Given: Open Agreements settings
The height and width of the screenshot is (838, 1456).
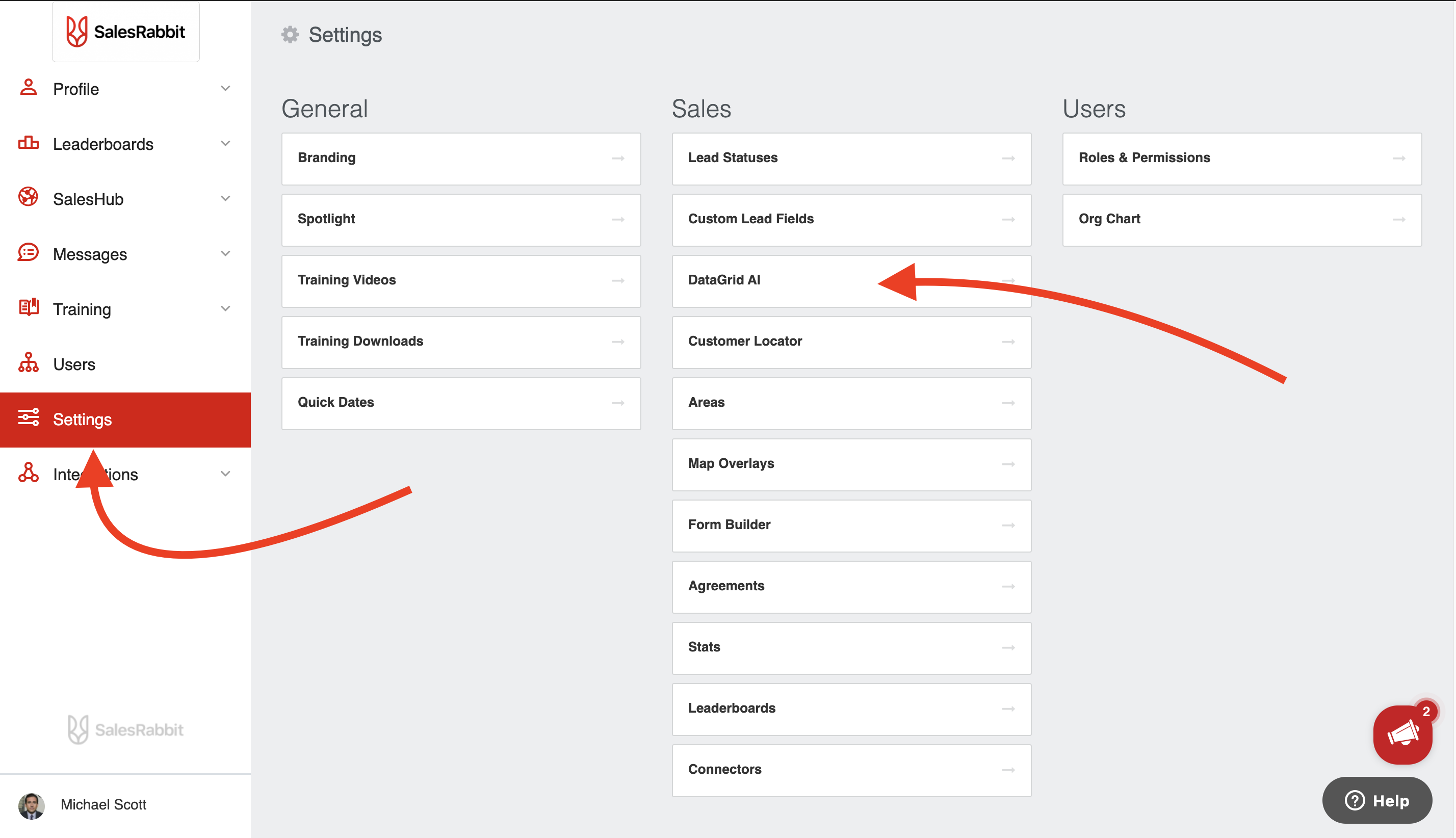Looking at the screenshot, I should 851,587.
